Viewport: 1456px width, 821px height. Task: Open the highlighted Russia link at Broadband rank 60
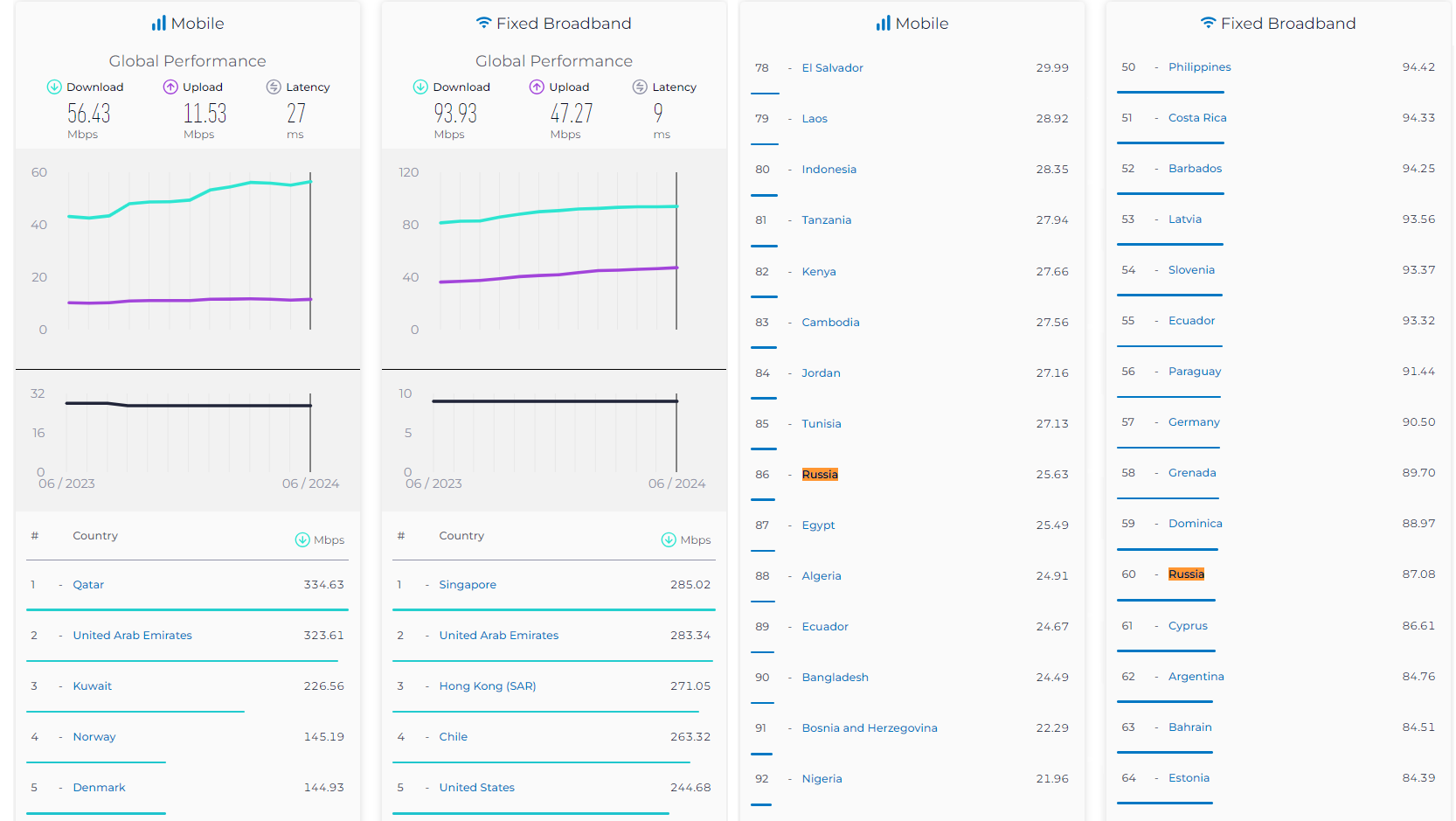click(1186, 574)
